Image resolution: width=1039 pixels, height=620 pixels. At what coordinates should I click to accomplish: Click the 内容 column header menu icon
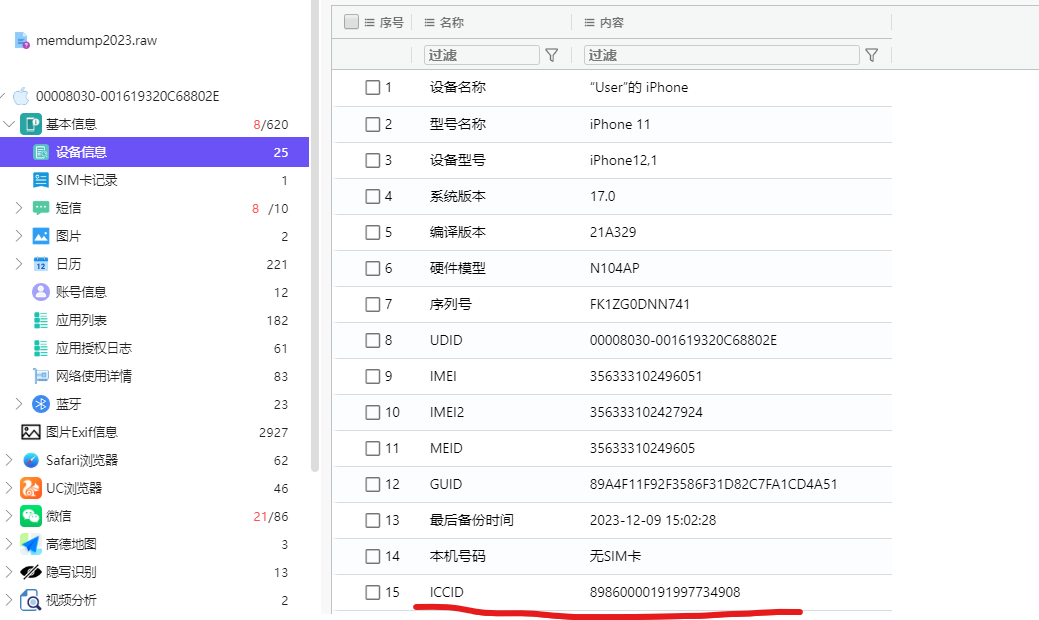pos(589,23)
